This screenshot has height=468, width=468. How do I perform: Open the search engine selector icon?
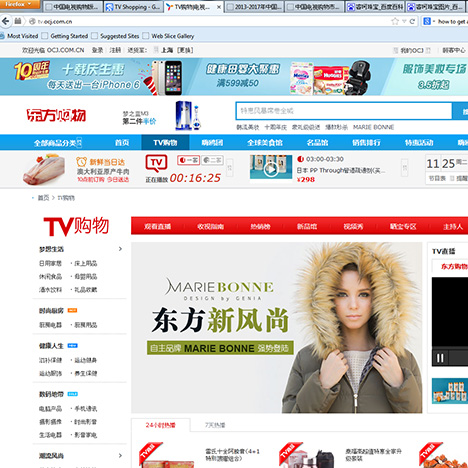click(427, 21)
